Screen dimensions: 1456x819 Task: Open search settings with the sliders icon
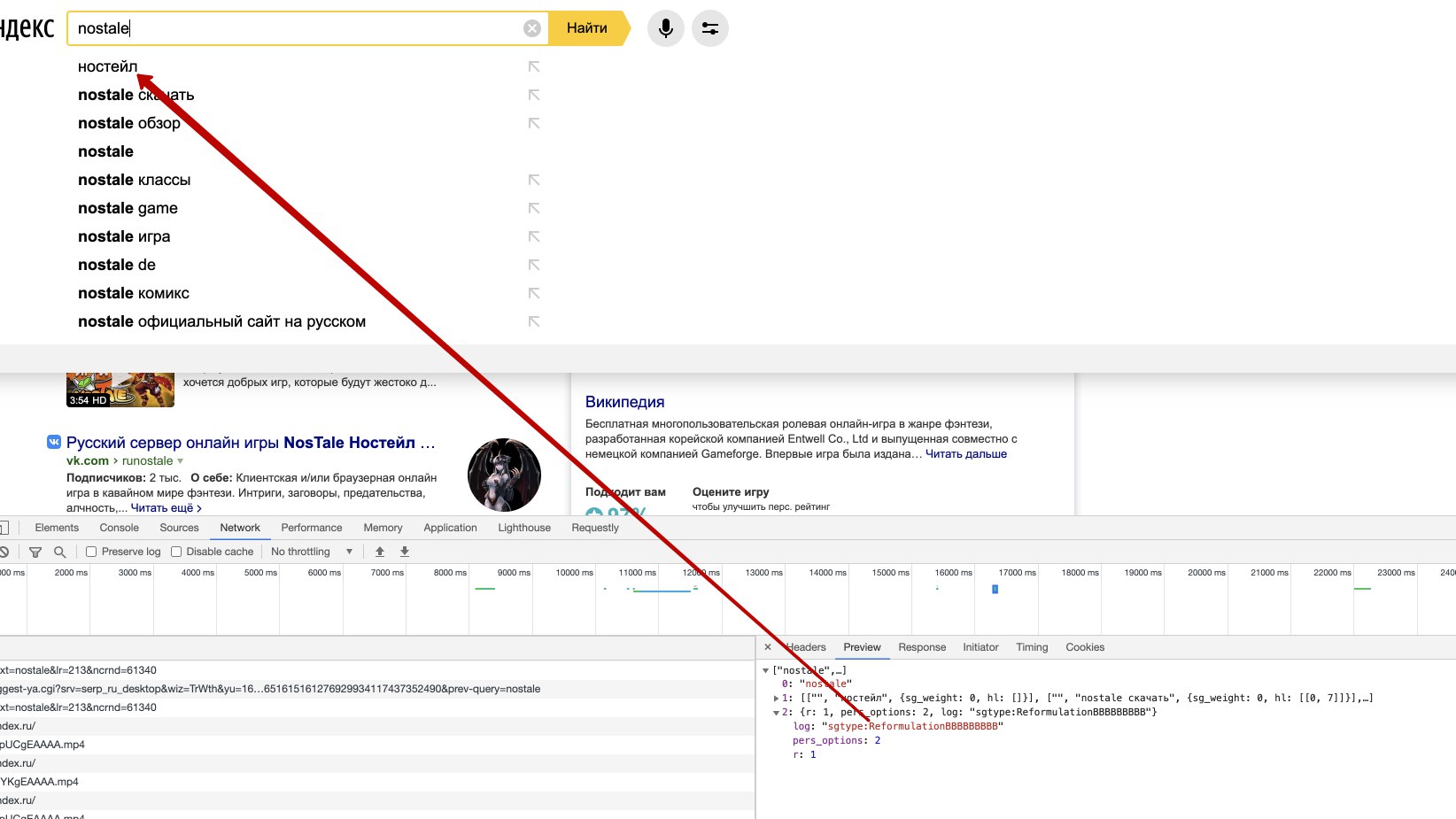(x=710, y=28)
